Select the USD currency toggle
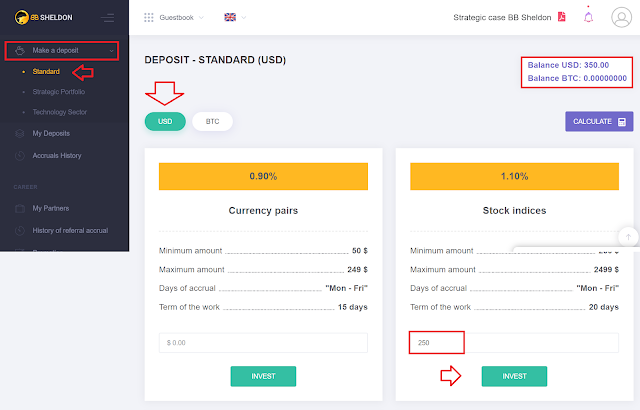This screenshot has width=640, height=410. click(165, 122)
